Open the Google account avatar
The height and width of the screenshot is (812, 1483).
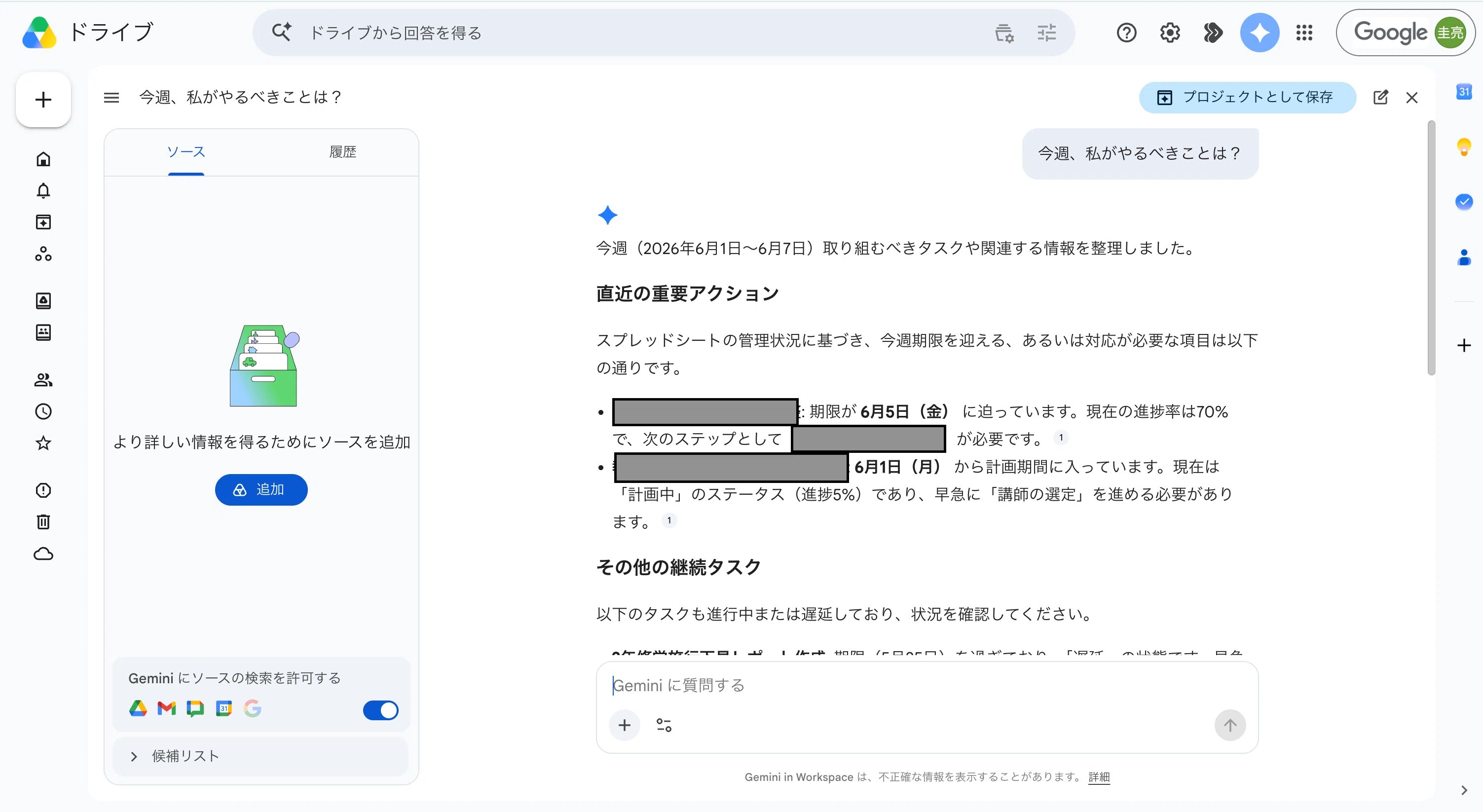pyautogui.click(x=1449, y=33)
